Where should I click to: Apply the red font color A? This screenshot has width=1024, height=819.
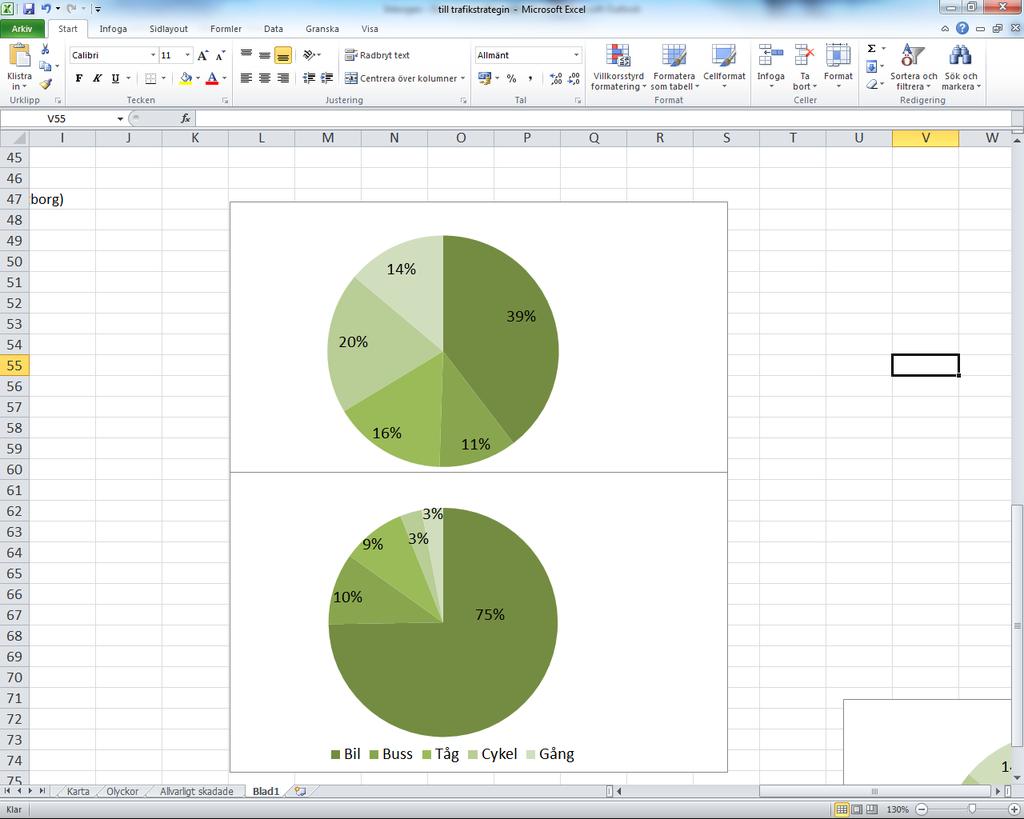pos(212,78)
